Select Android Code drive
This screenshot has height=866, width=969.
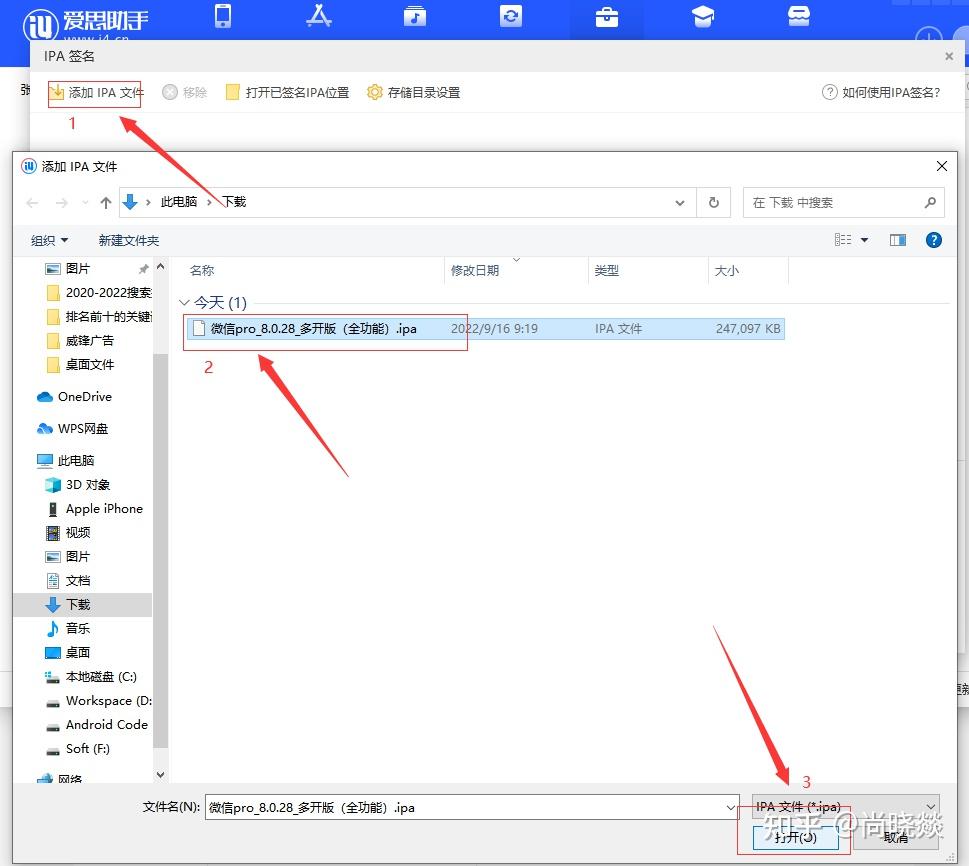pyautogui.click(x=97, y=725)
